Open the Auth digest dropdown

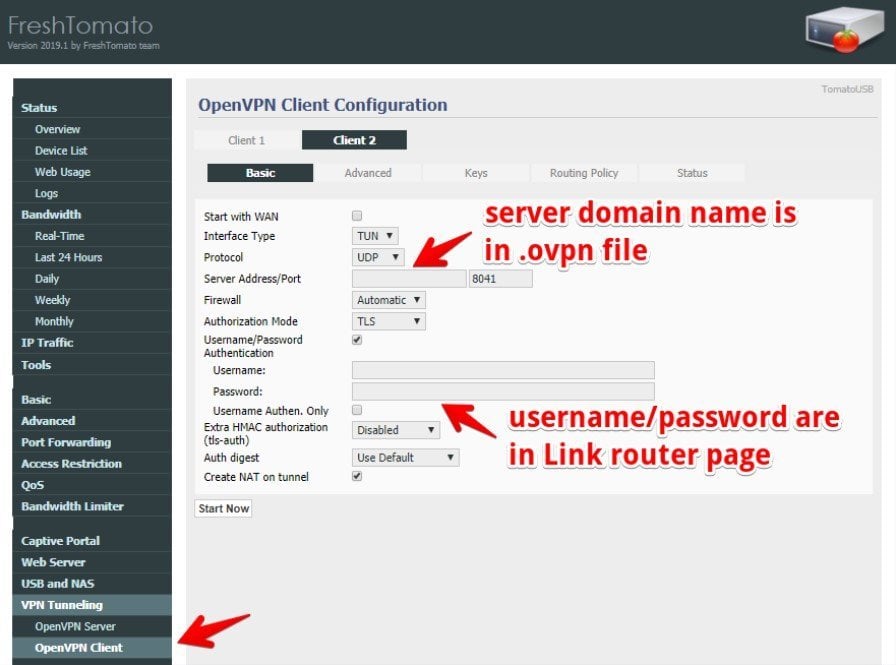pos(406,457)
